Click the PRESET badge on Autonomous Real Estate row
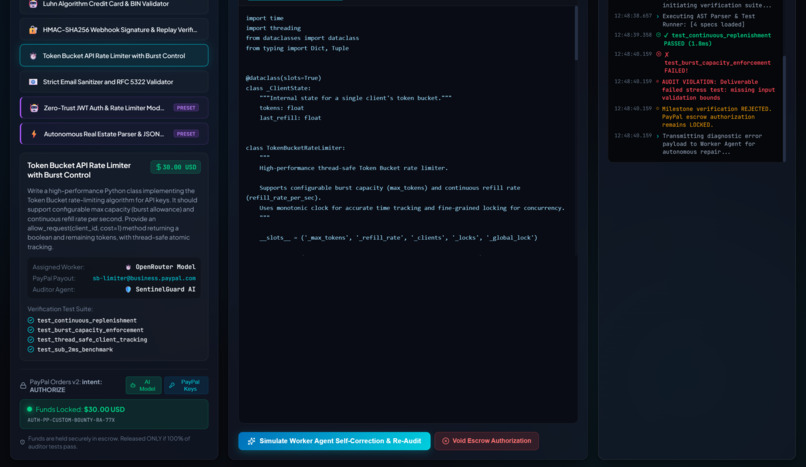 [x=186, y=134]
